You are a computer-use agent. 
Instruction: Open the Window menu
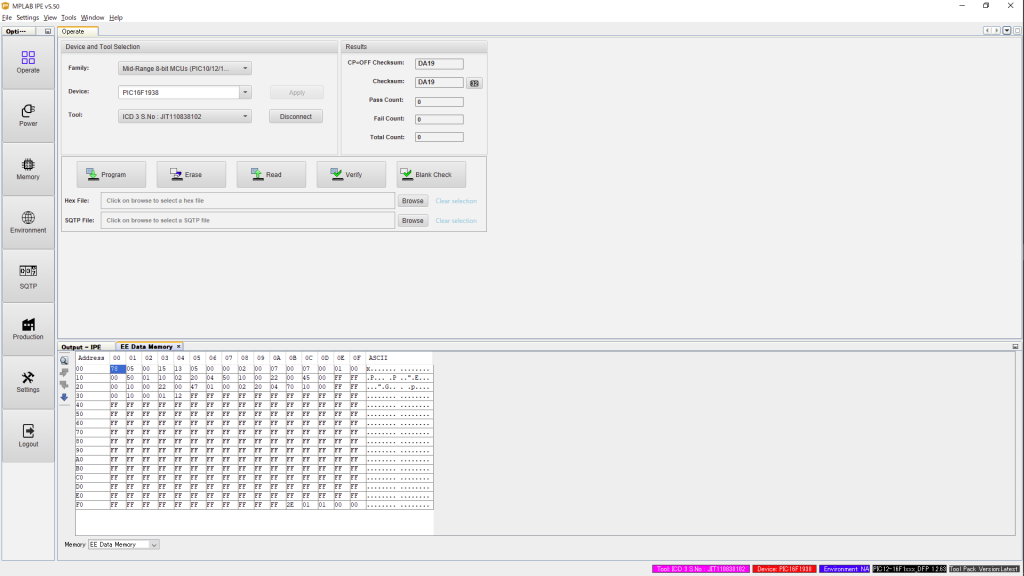coord(92,18)
